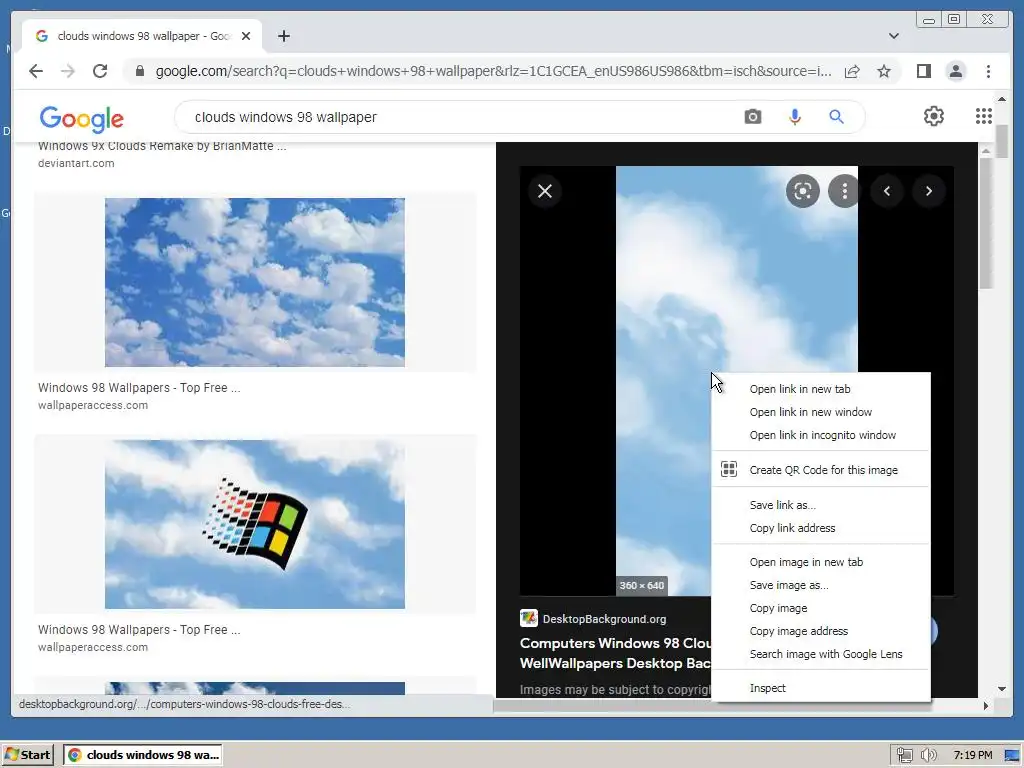The width and height of the screenshot is (1024, 768).
Task: Open Chrome three-dot menu
Action: click(x=988, y=71)
